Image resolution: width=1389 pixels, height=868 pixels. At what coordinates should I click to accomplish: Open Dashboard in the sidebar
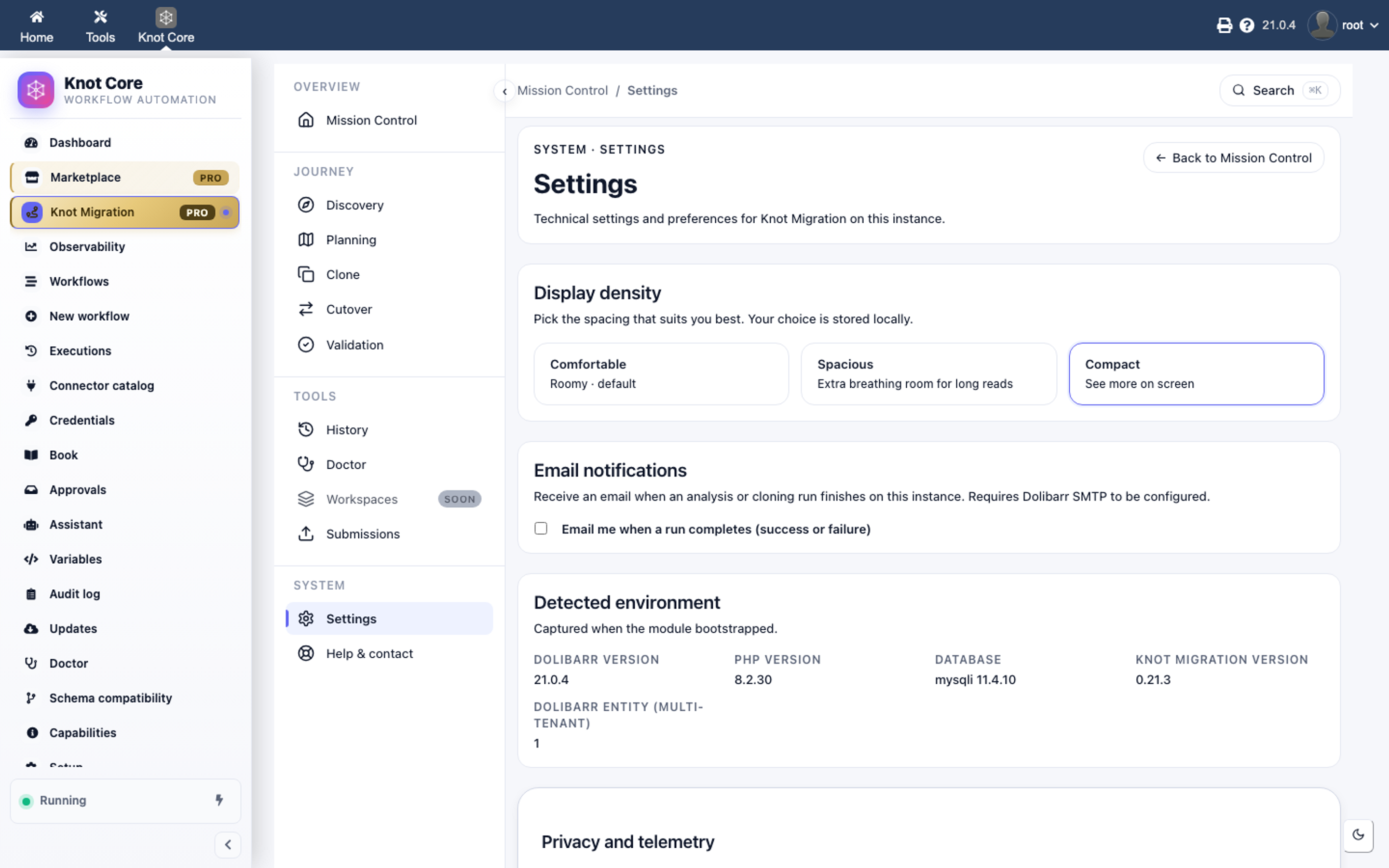coord(124,142)
